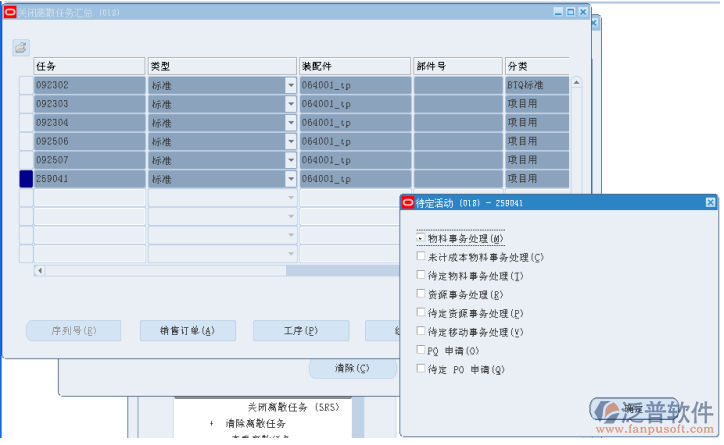Click the folder tools icon in toolbar
Image resolution: width=724 pixels, height=445 pixels.
pyautogui.click(x=21, y=47)
